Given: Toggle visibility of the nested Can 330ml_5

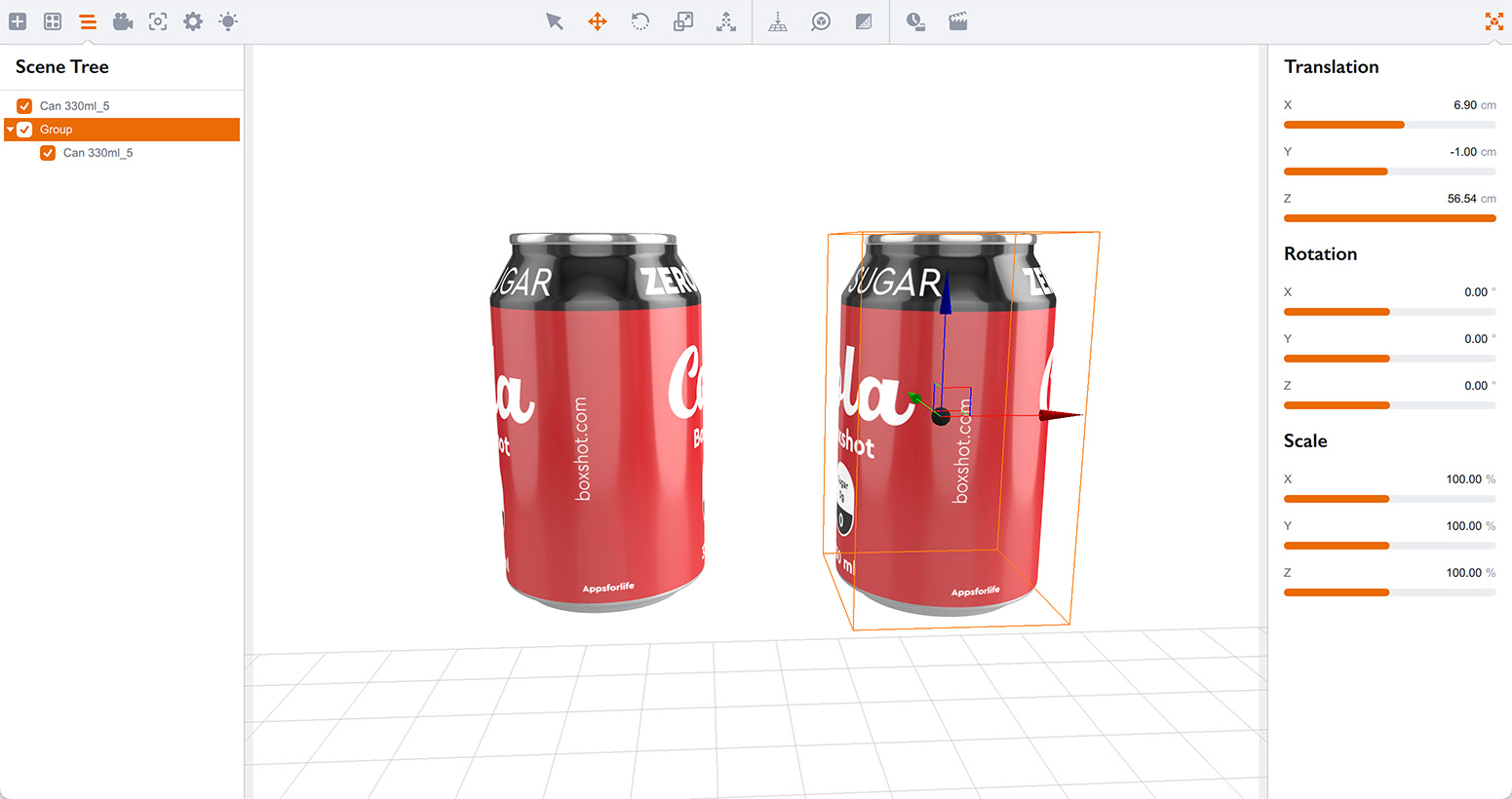Looking at the screenshot, I should pos(48,152).
